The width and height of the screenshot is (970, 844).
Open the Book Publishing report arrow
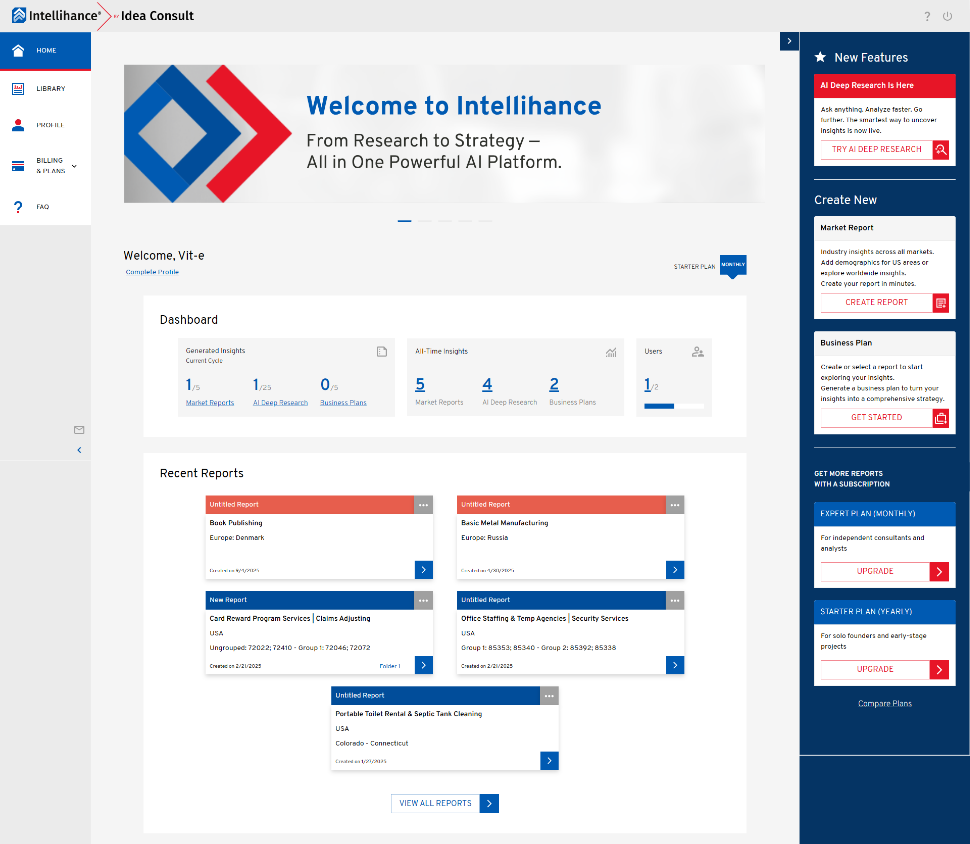424,570
